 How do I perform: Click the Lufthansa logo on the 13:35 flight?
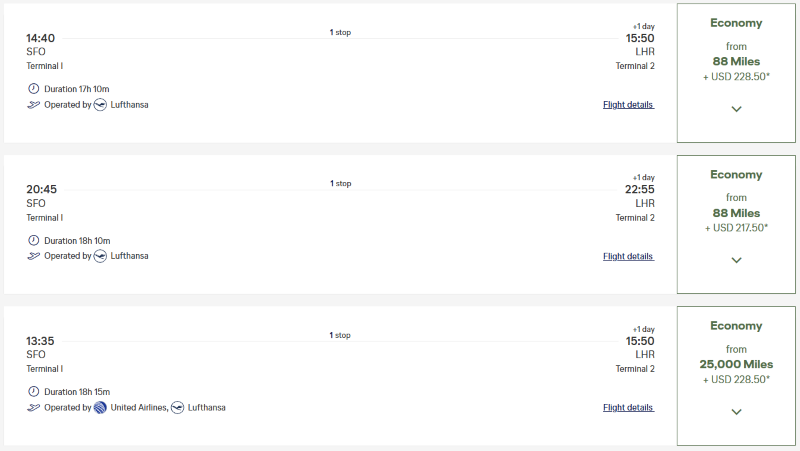(x=178, y=407)
